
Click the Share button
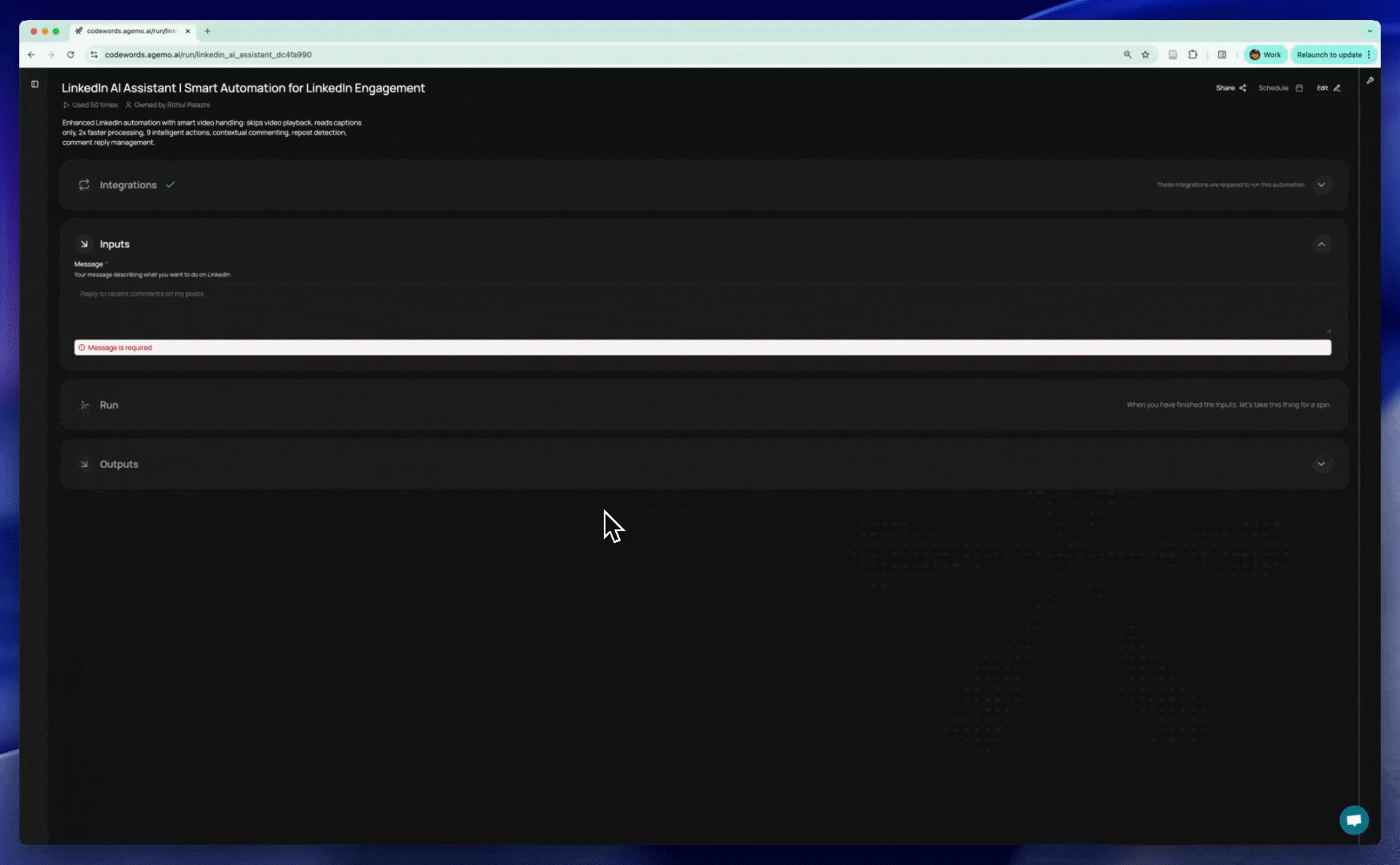tap(1230, 88)
